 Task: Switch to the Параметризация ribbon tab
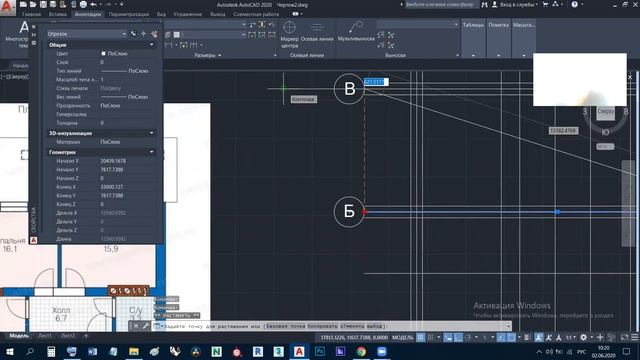pos(129,14)
